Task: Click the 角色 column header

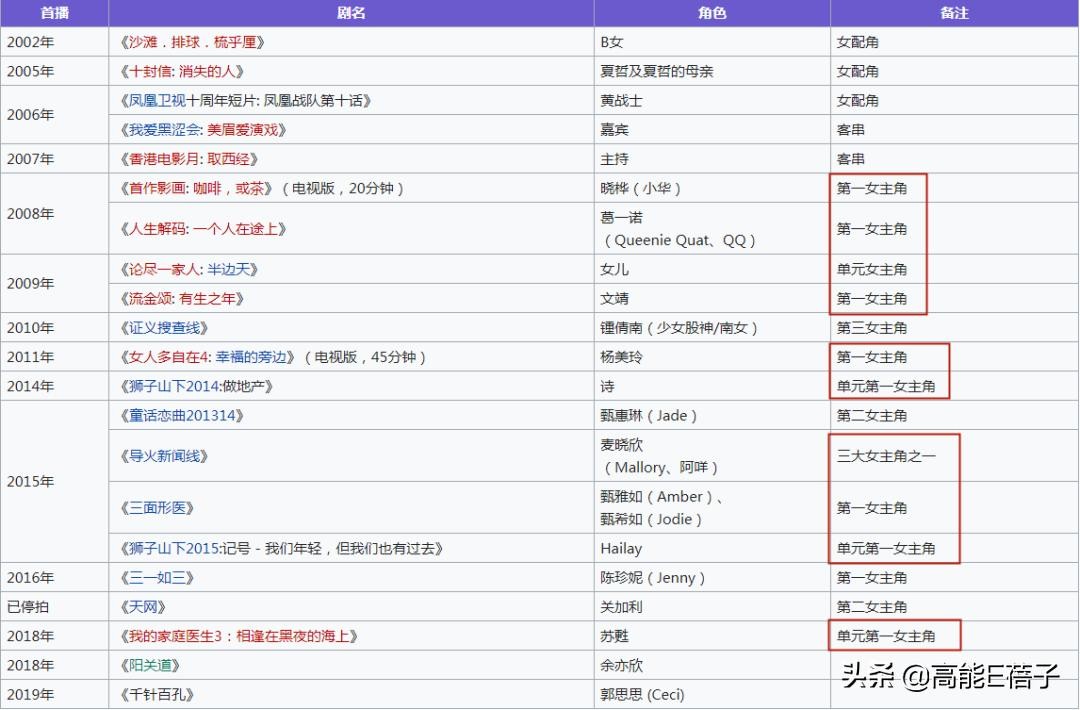Action: (x=711, y=13)
